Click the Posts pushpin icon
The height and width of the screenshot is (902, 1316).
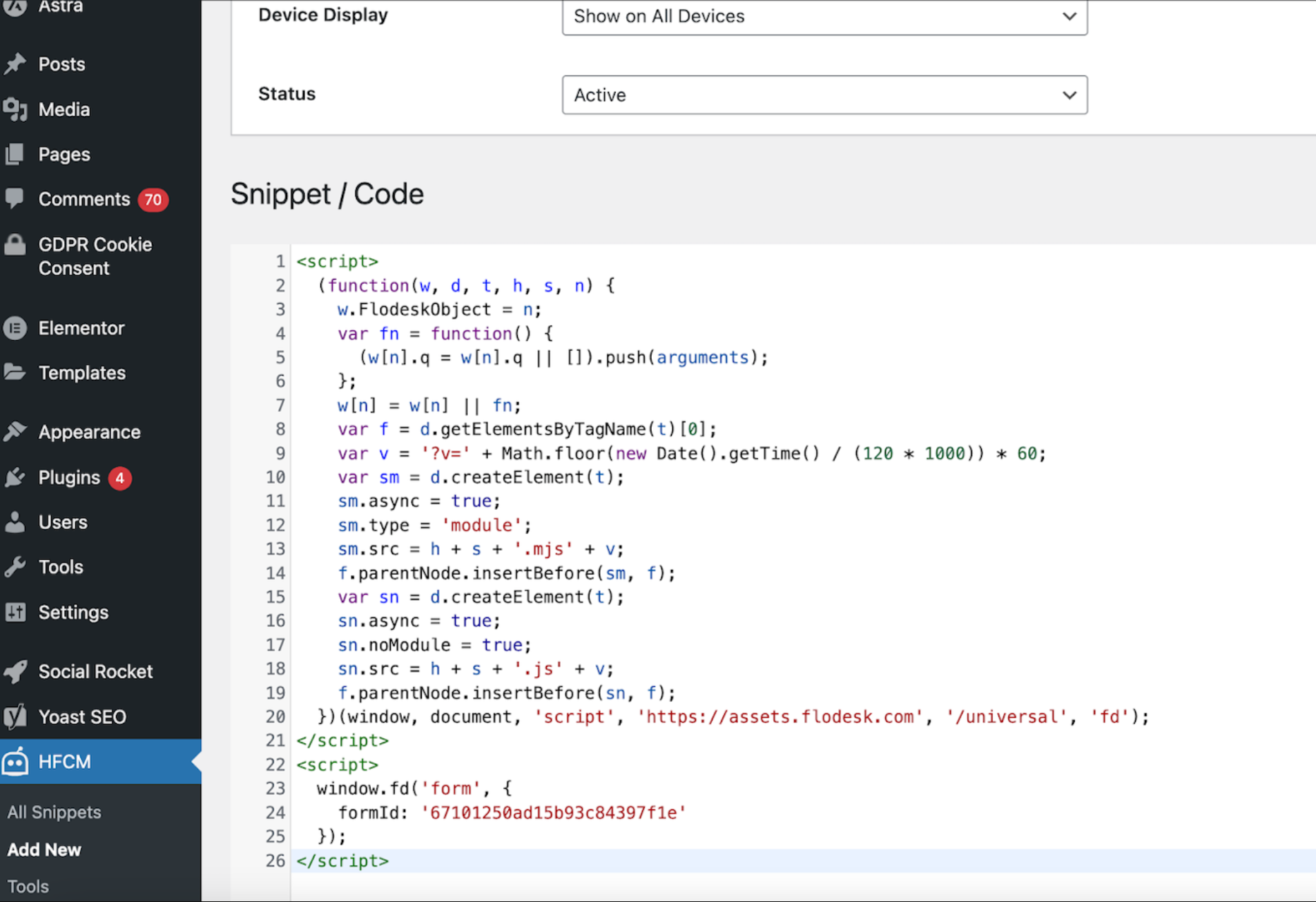(15, 64)
